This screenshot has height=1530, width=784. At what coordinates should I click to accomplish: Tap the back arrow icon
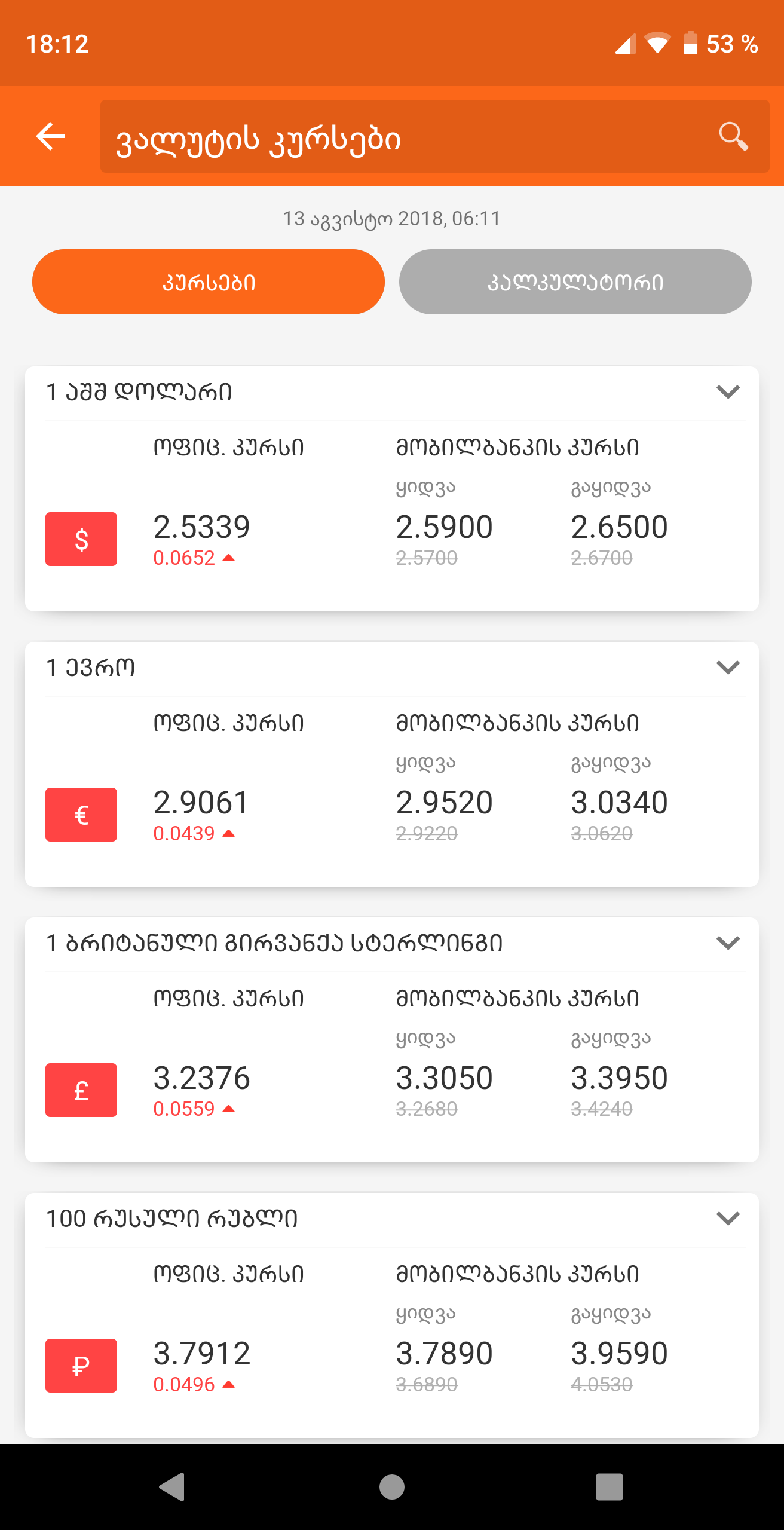pos(51,136)
